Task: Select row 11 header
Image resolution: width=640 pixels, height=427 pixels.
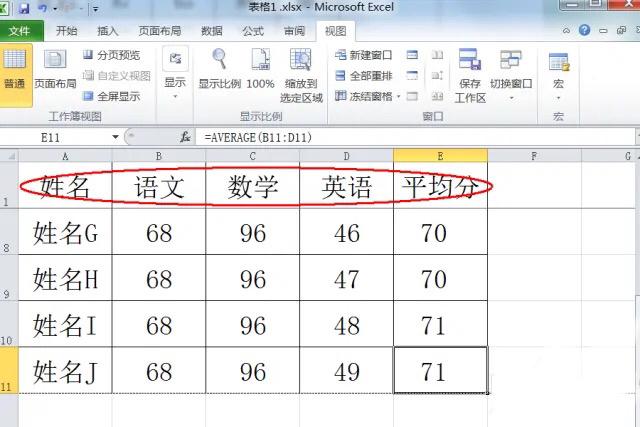Action: click(x=9, y=370)
